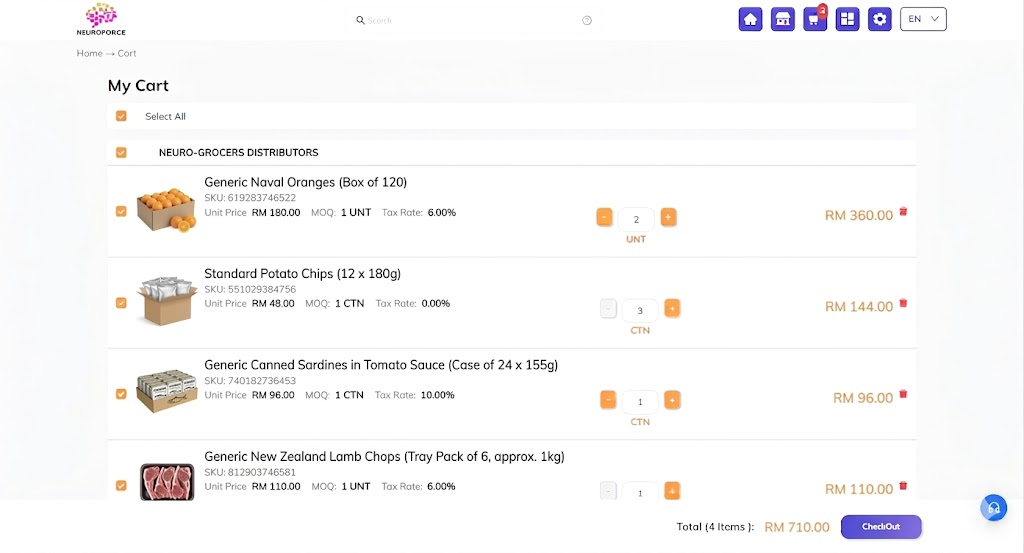Decrease quantity of Canned Sardines
This screenshot has height=553, width=1024.
608,400
